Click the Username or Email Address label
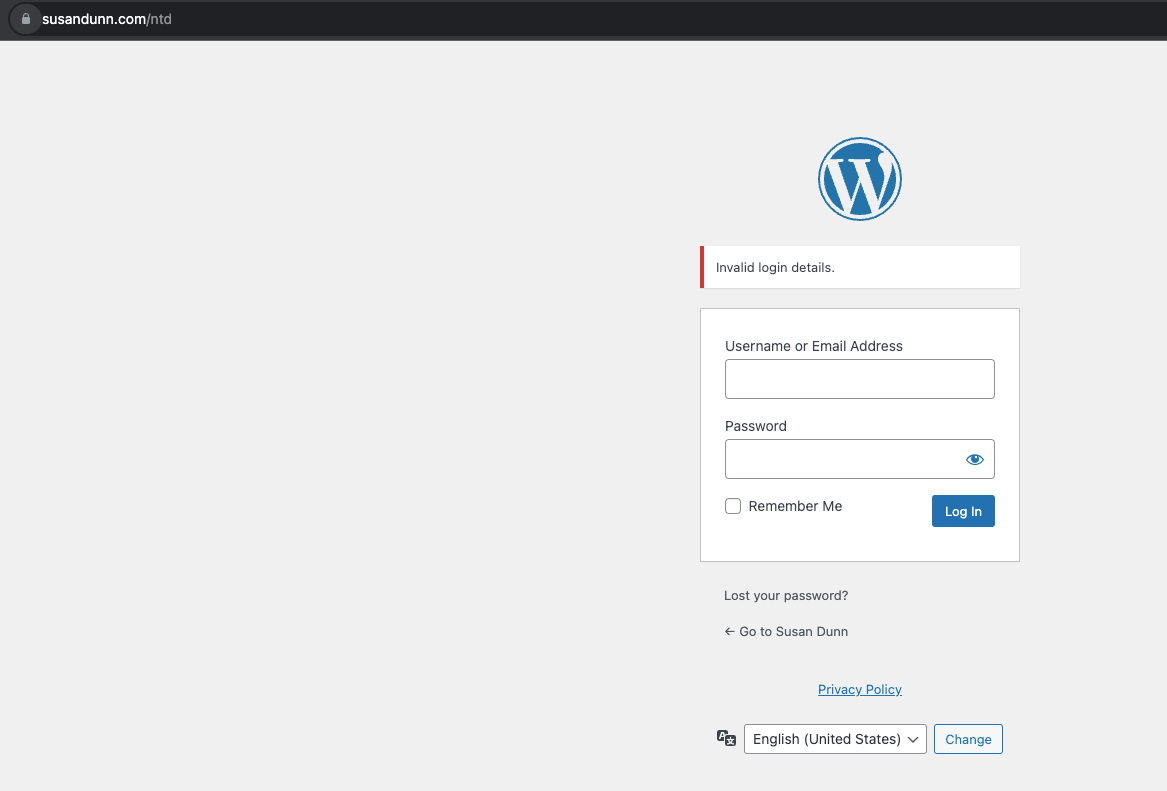The image size is (1167, 791). pyautogui.click(x=813, y=346)
